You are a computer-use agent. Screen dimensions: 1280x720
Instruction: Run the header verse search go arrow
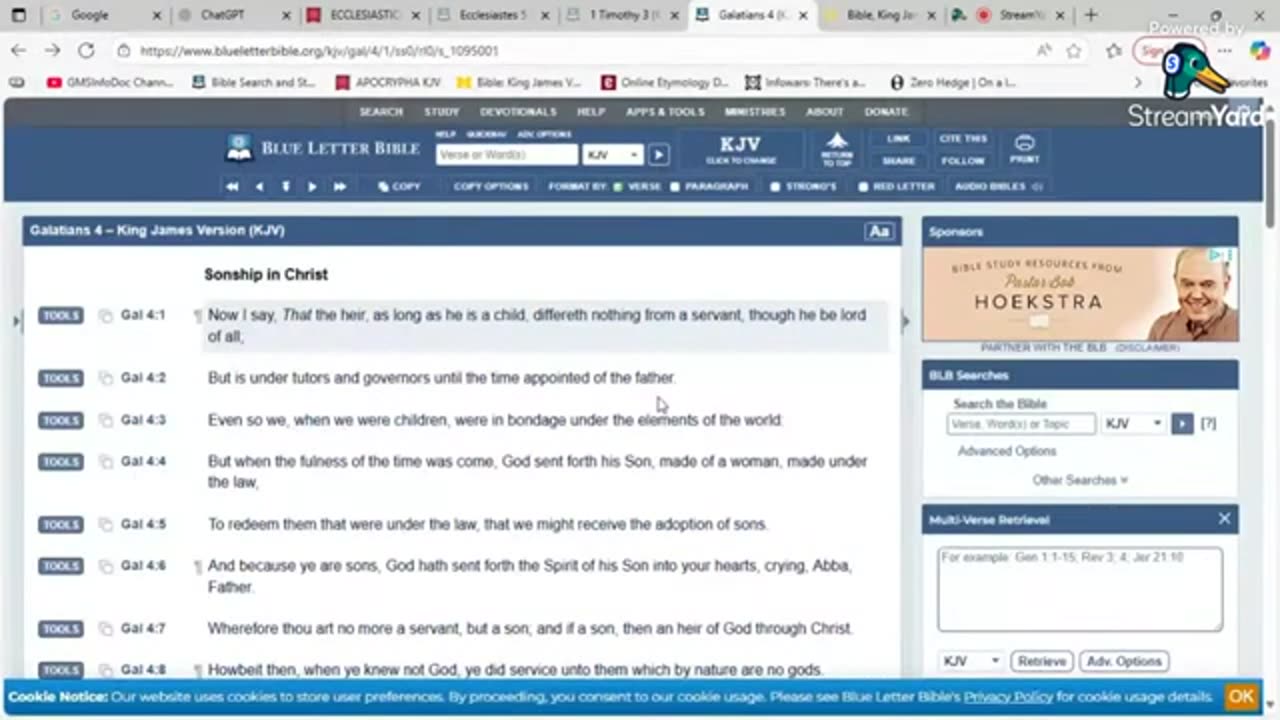(x=658, y=155)
